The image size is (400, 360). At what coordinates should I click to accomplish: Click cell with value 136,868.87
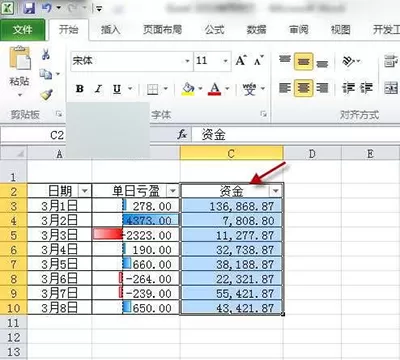(232, 206)
